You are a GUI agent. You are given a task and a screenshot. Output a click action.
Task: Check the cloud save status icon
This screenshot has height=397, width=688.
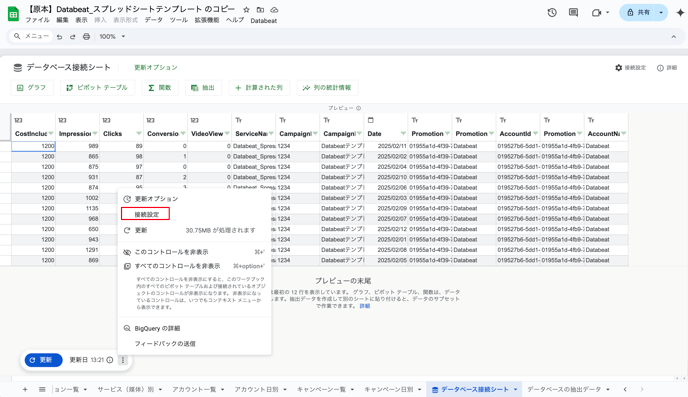[274, 10]
